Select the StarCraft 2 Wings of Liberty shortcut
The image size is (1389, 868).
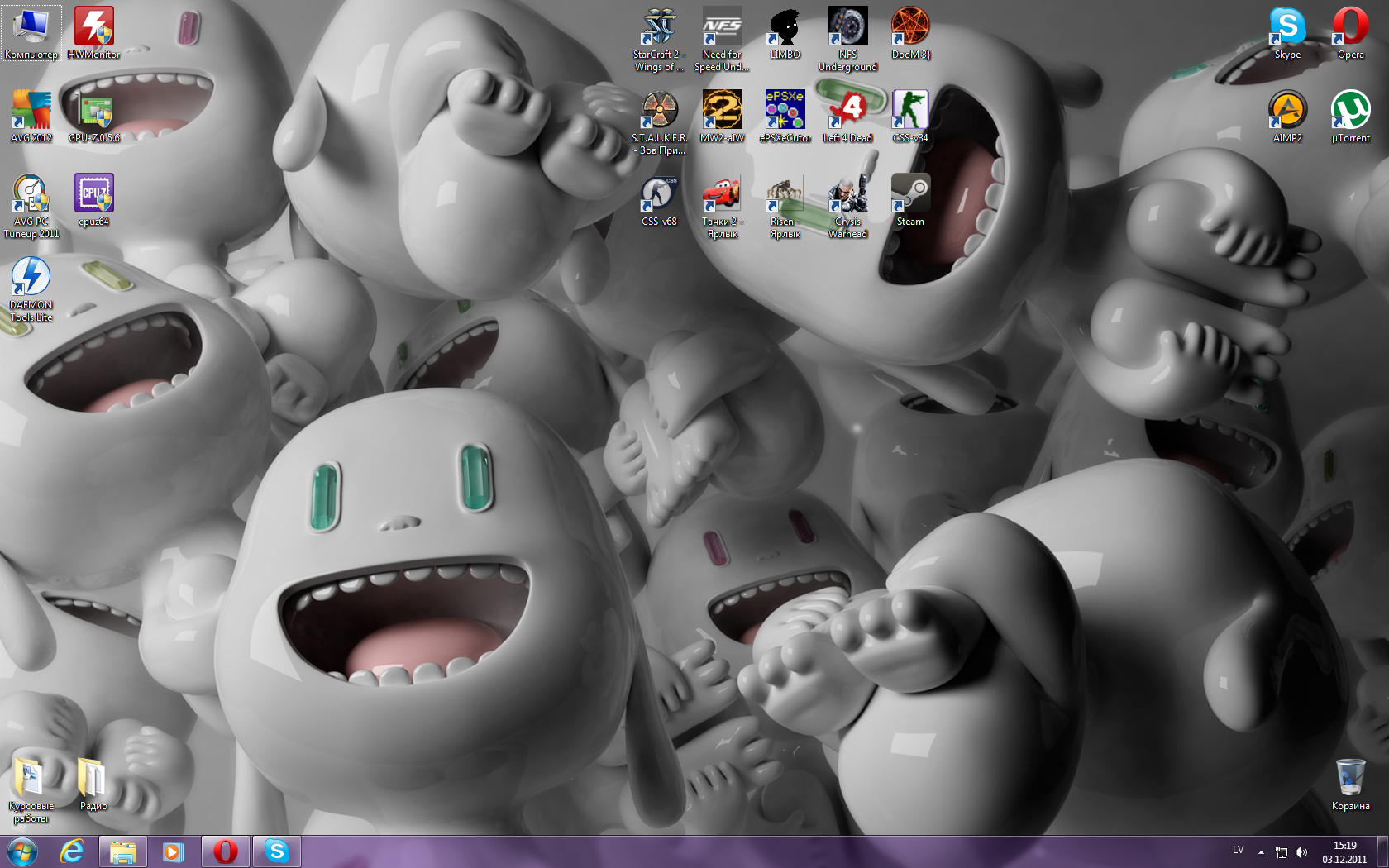click(x=659, y=39)
